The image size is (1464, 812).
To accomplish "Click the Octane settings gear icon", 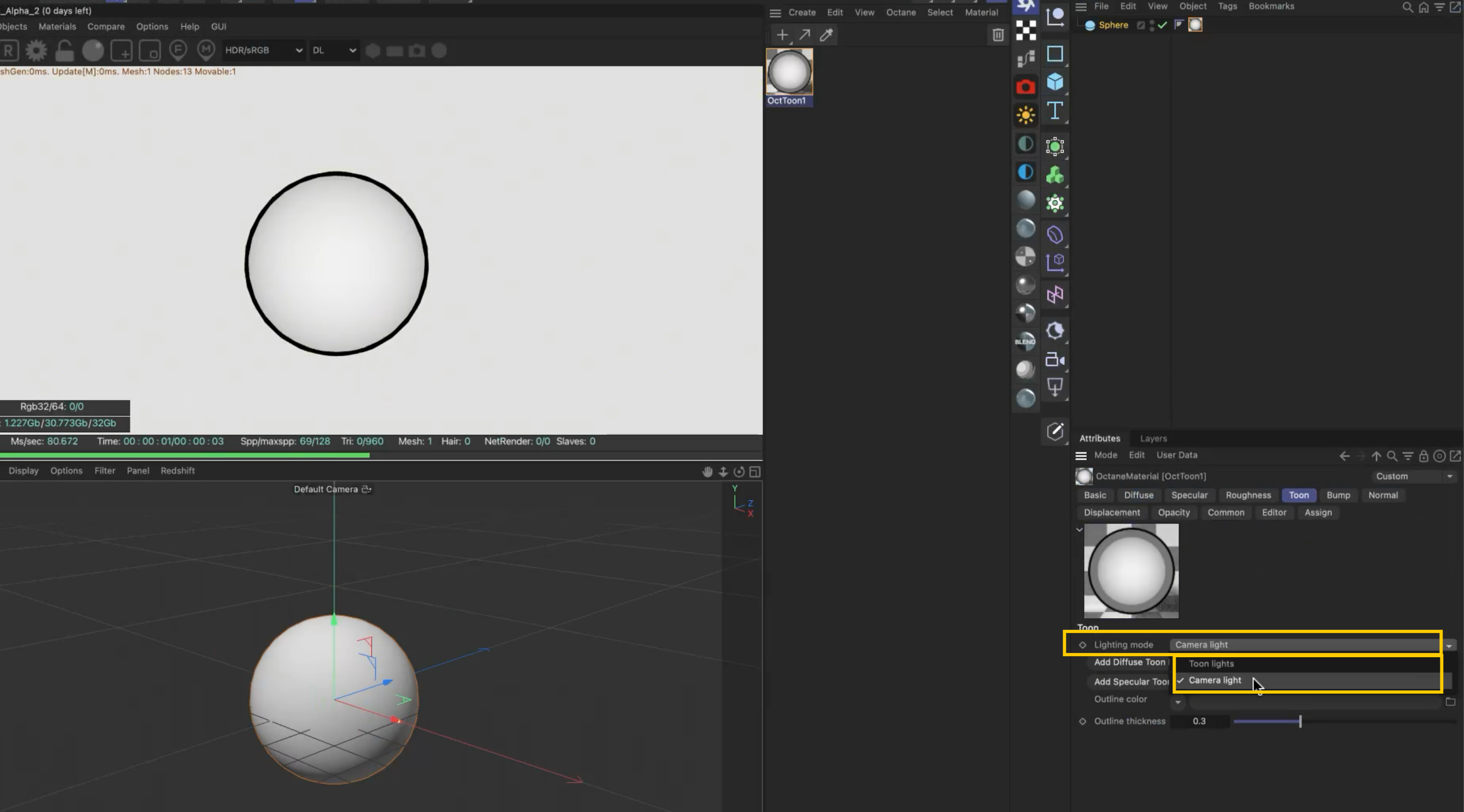I will pos(36,50).
